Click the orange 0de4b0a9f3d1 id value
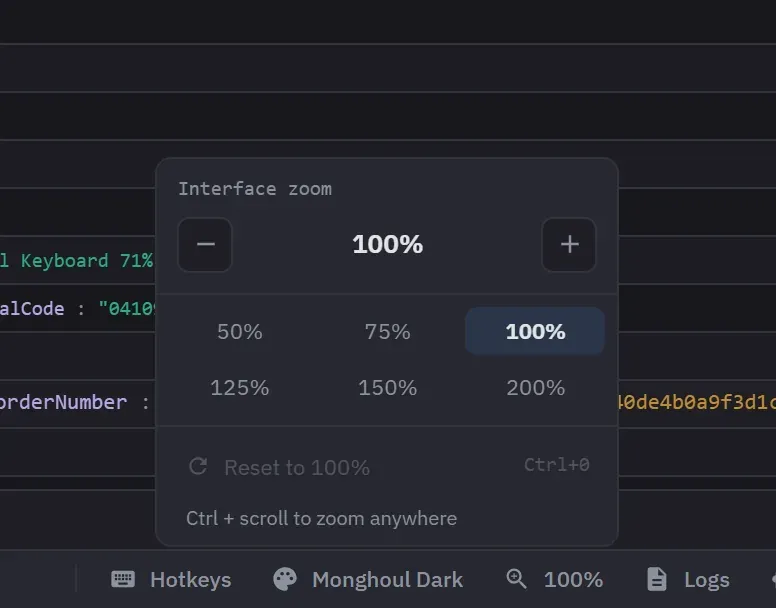 tap(697, 402)
